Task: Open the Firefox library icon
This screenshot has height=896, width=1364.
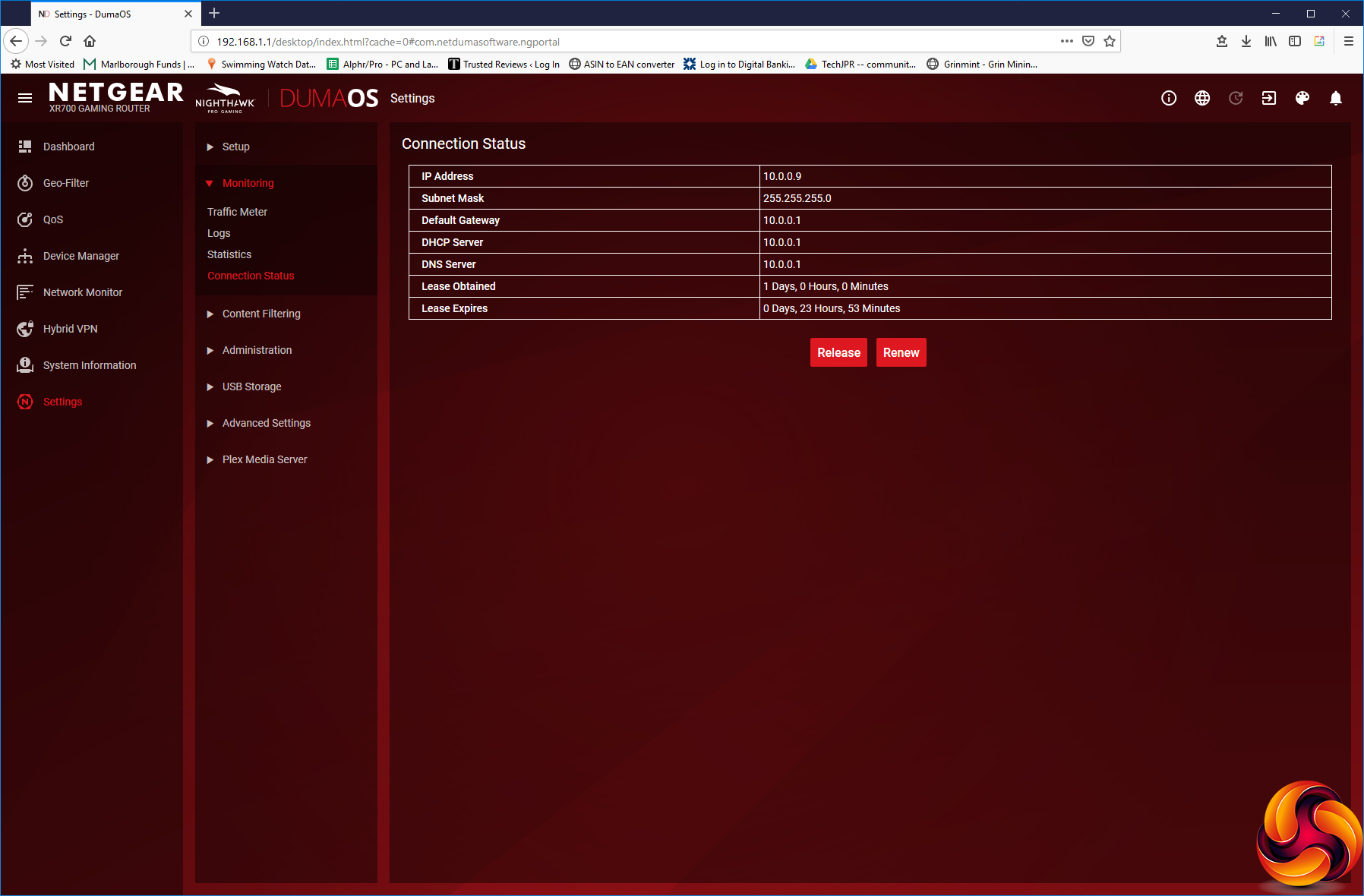Action: [x=1271, y=41]
